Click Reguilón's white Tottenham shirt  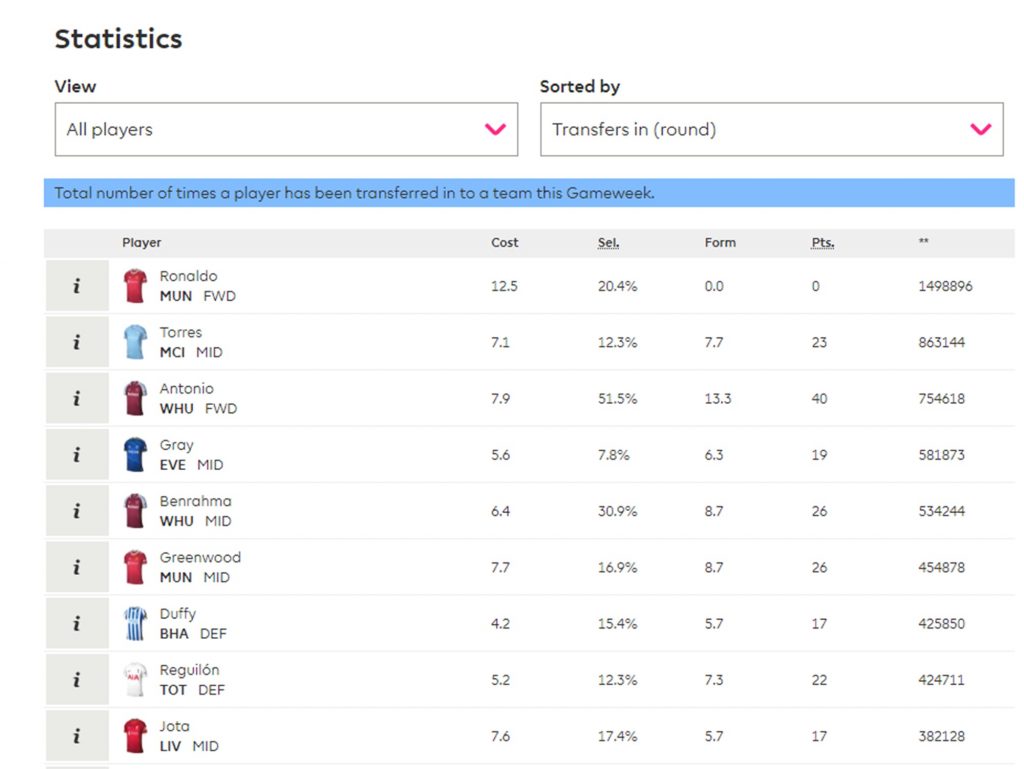pos(135,680)
